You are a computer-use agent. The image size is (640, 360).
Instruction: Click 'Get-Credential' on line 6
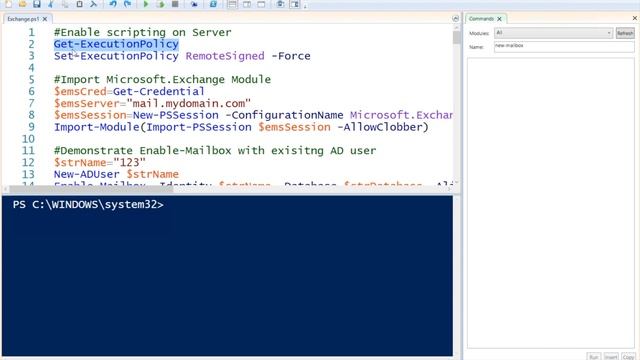159,91
